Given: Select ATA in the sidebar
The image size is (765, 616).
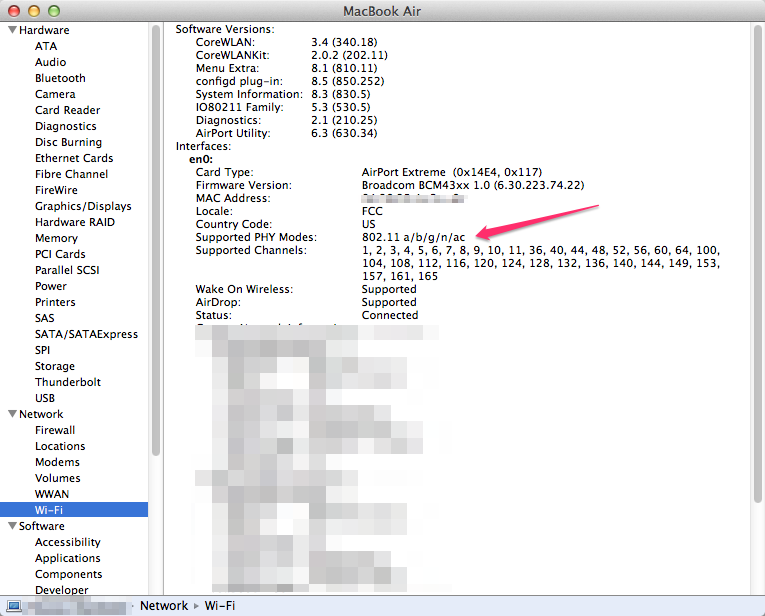Looking at the screenshot, I should 46,46.
